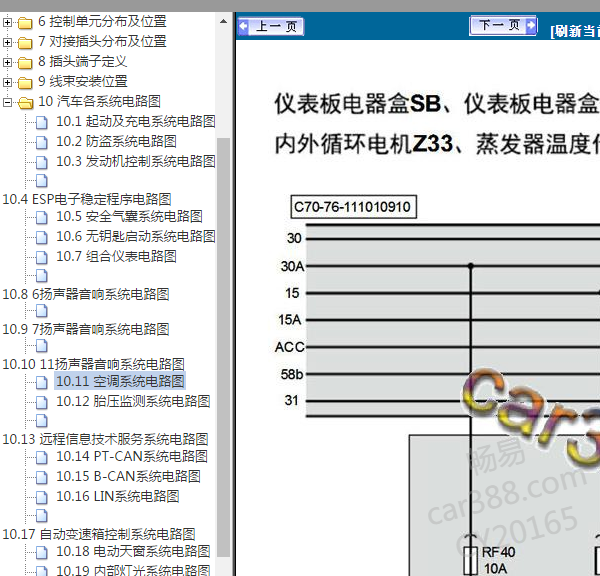Open 10.16 LIN系统电路图
The height and width of the screenshot is (576, 600).
click(118, 496)
